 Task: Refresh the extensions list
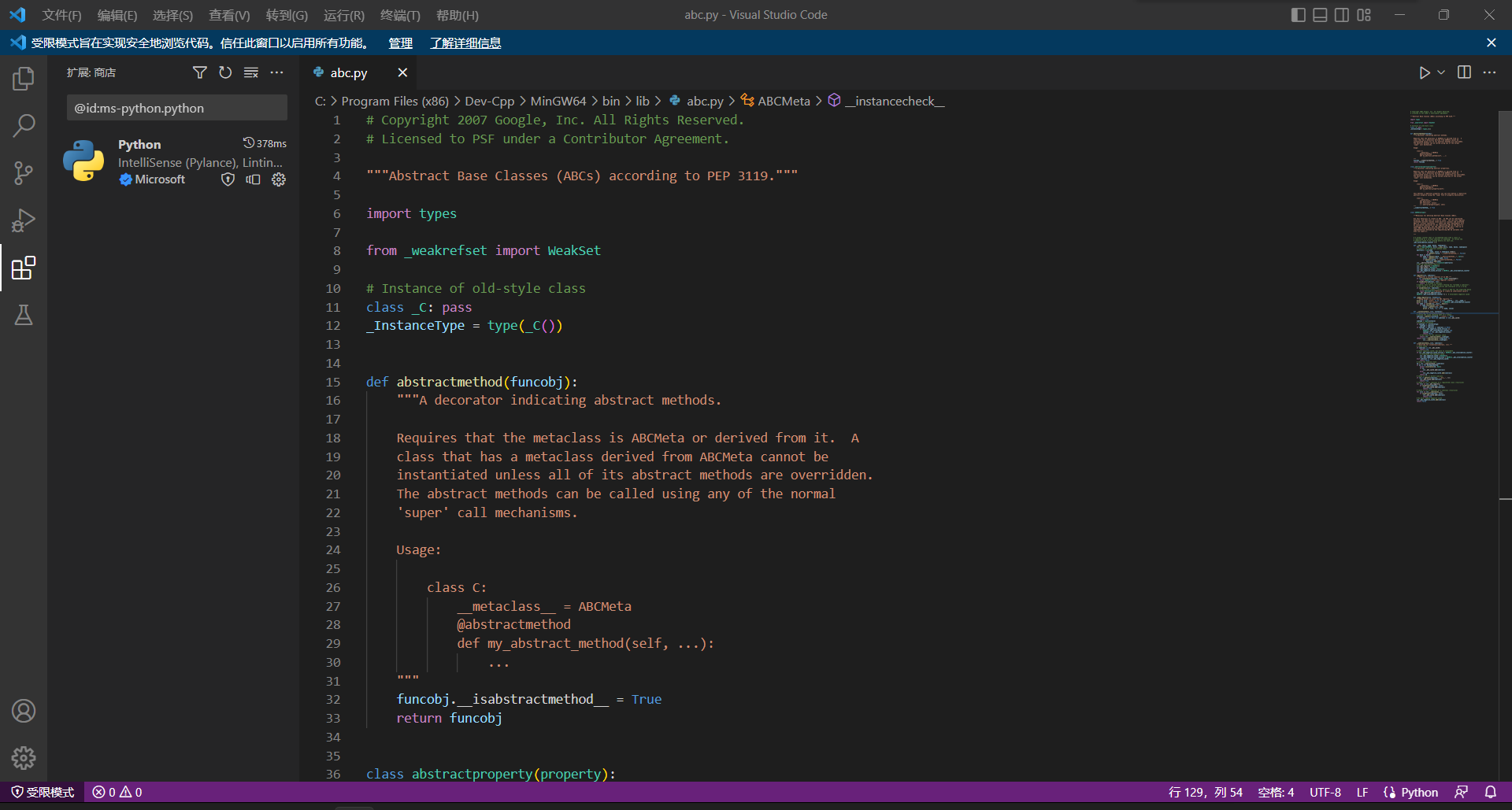coord(225,72)
